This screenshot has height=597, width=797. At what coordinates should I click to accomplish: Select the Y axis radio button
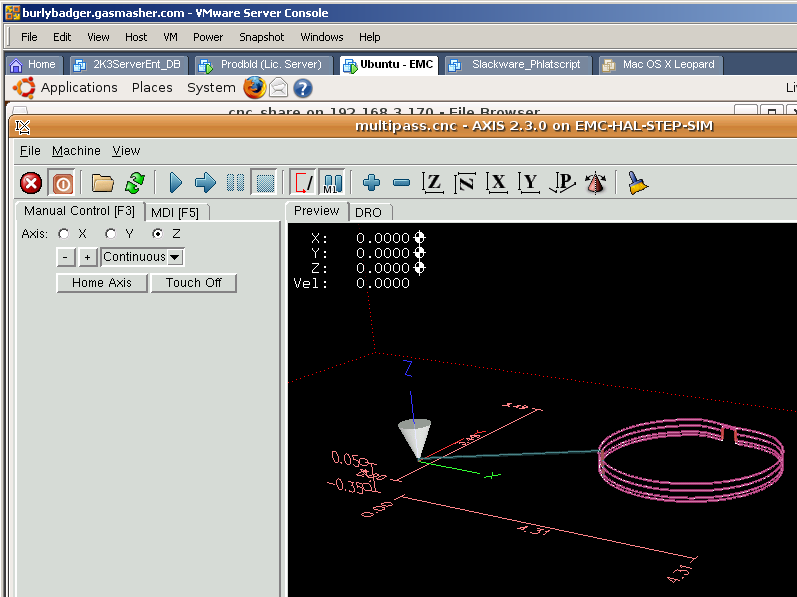coord(112,233)
